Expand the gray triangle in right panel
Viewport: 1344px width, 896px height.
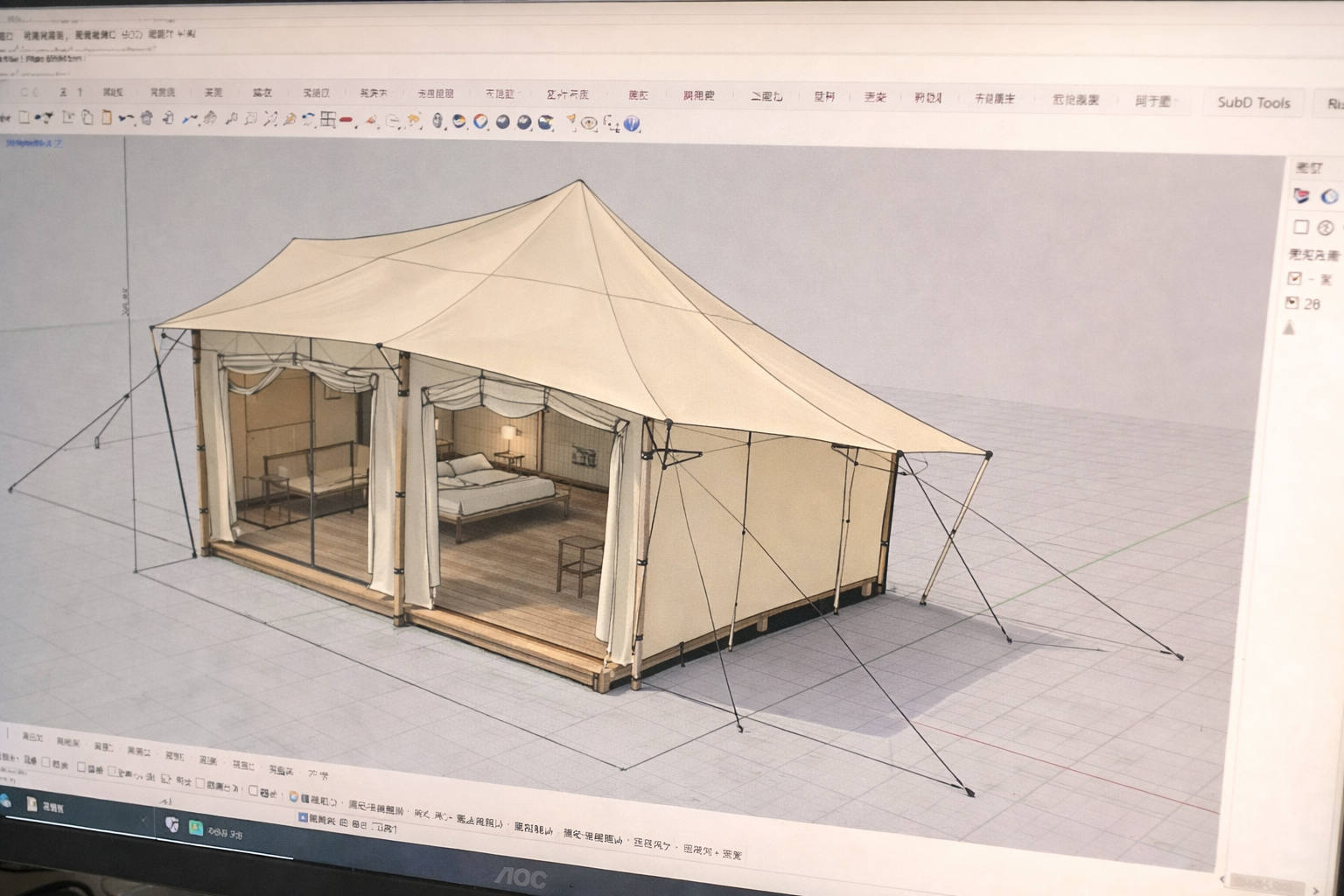click(1289, 328)
